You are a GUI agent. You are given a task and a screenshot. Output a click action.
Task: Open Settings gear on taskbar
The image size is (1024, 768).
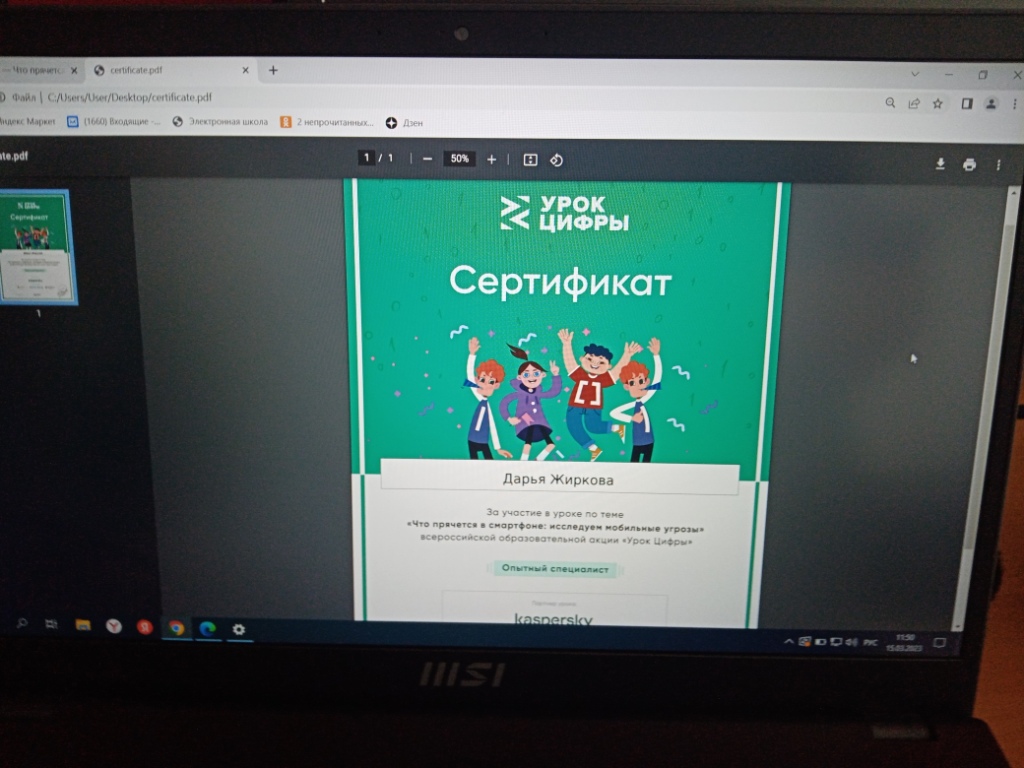(239, 630)
